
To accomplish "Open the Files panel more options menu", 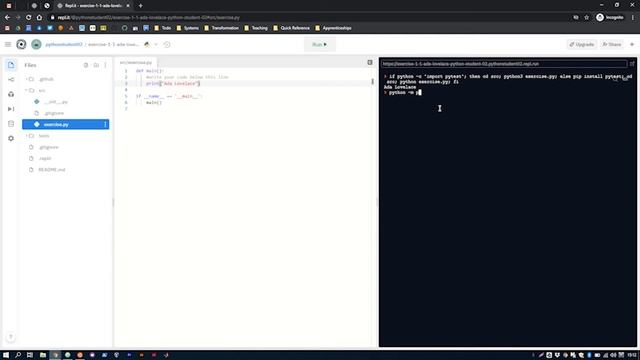I will [x=105, y=65].
